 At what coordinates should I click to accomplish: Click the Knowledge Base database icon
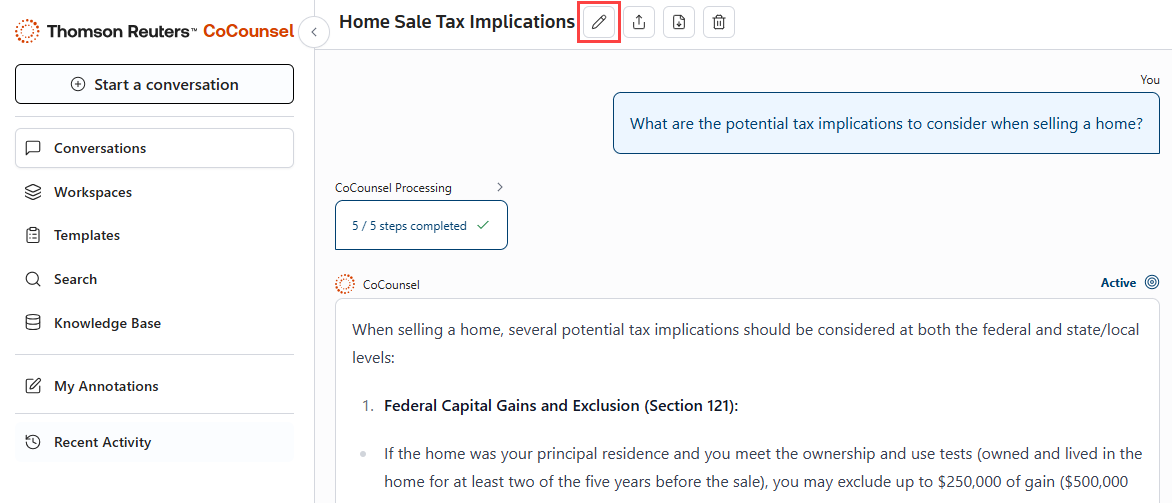pos(33,323)
